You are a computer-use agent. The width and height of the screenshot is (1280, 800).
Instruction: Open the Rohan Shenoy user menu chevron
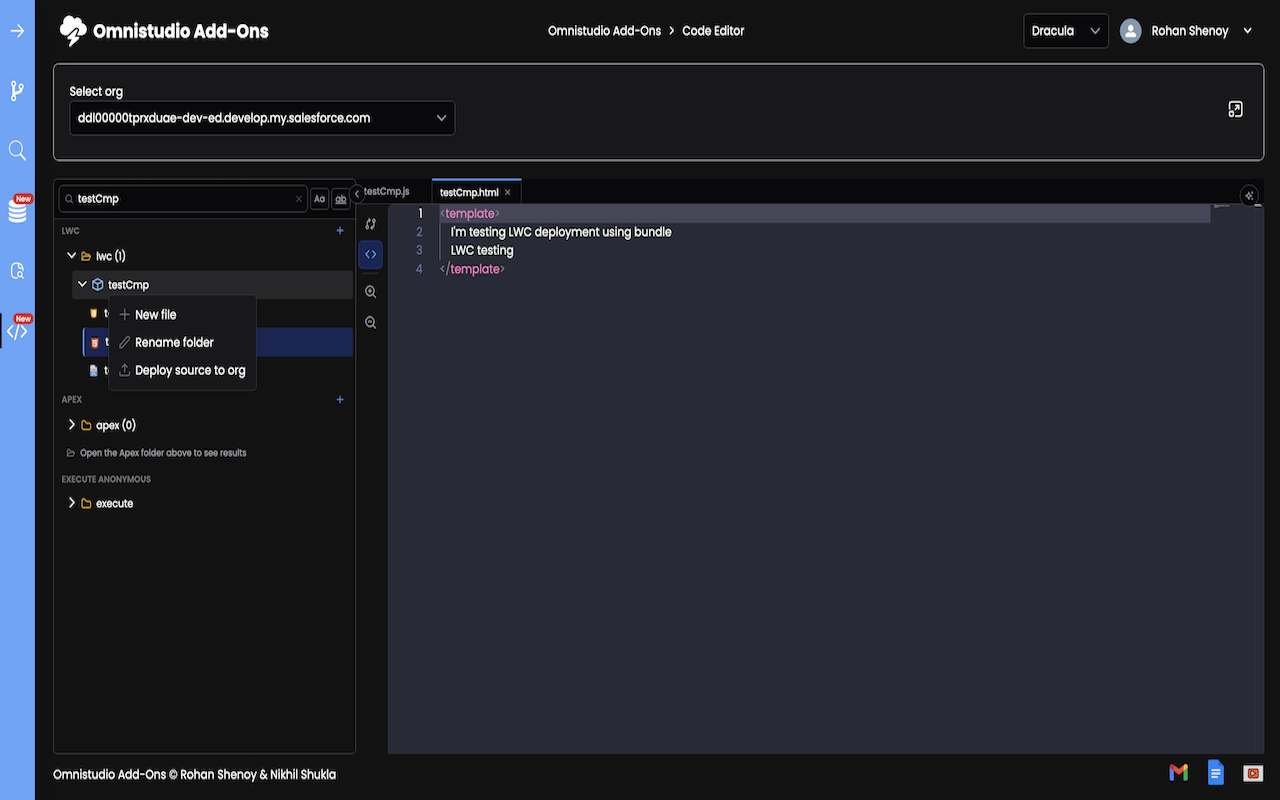pos(1248,31)
